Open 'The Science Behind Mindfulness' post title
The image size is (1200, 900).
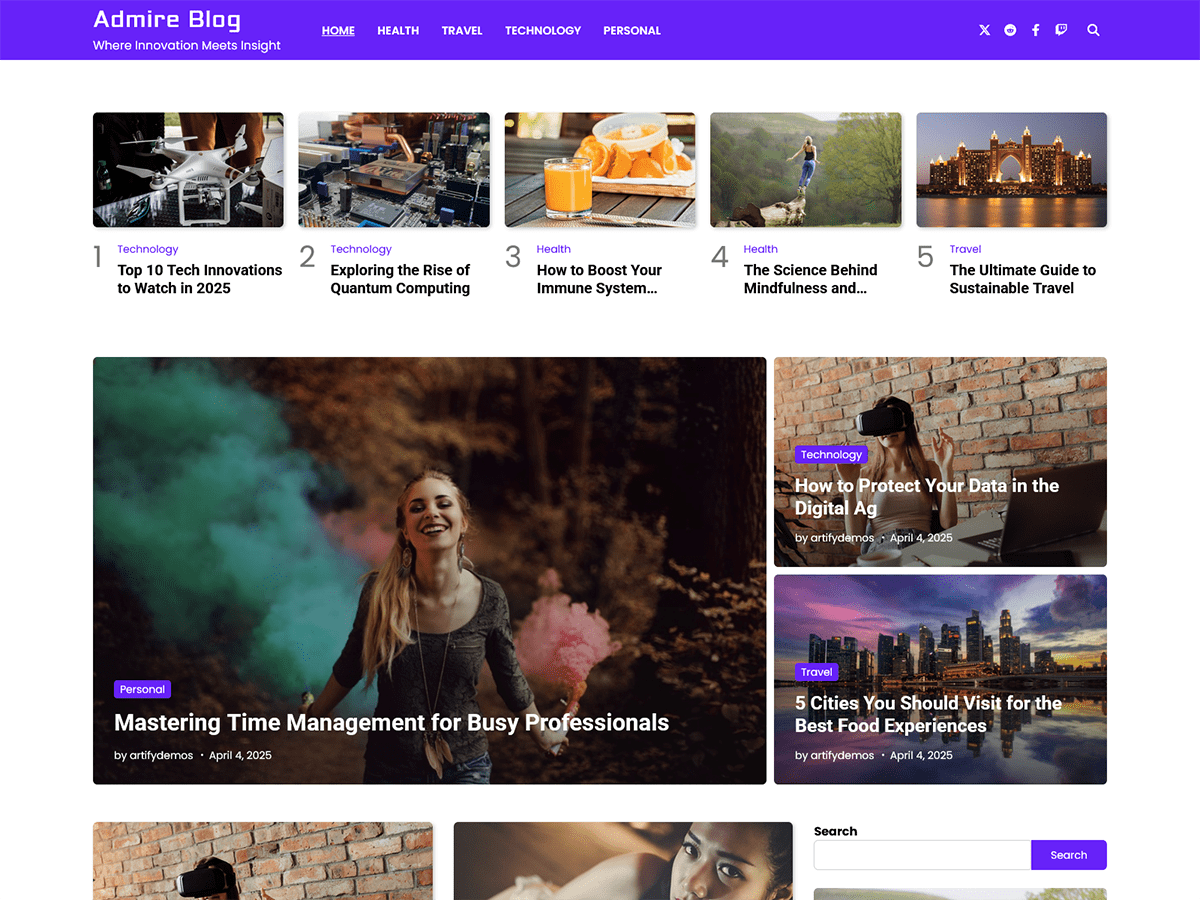point(810,279)
